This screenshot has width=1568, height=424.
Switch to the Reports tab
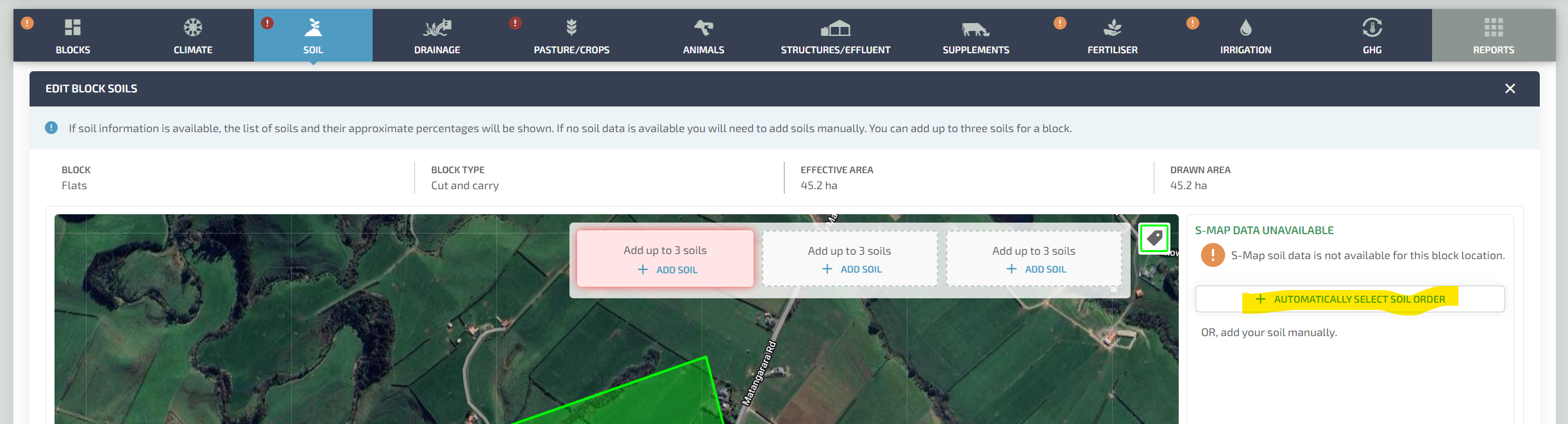point(1493,36)
